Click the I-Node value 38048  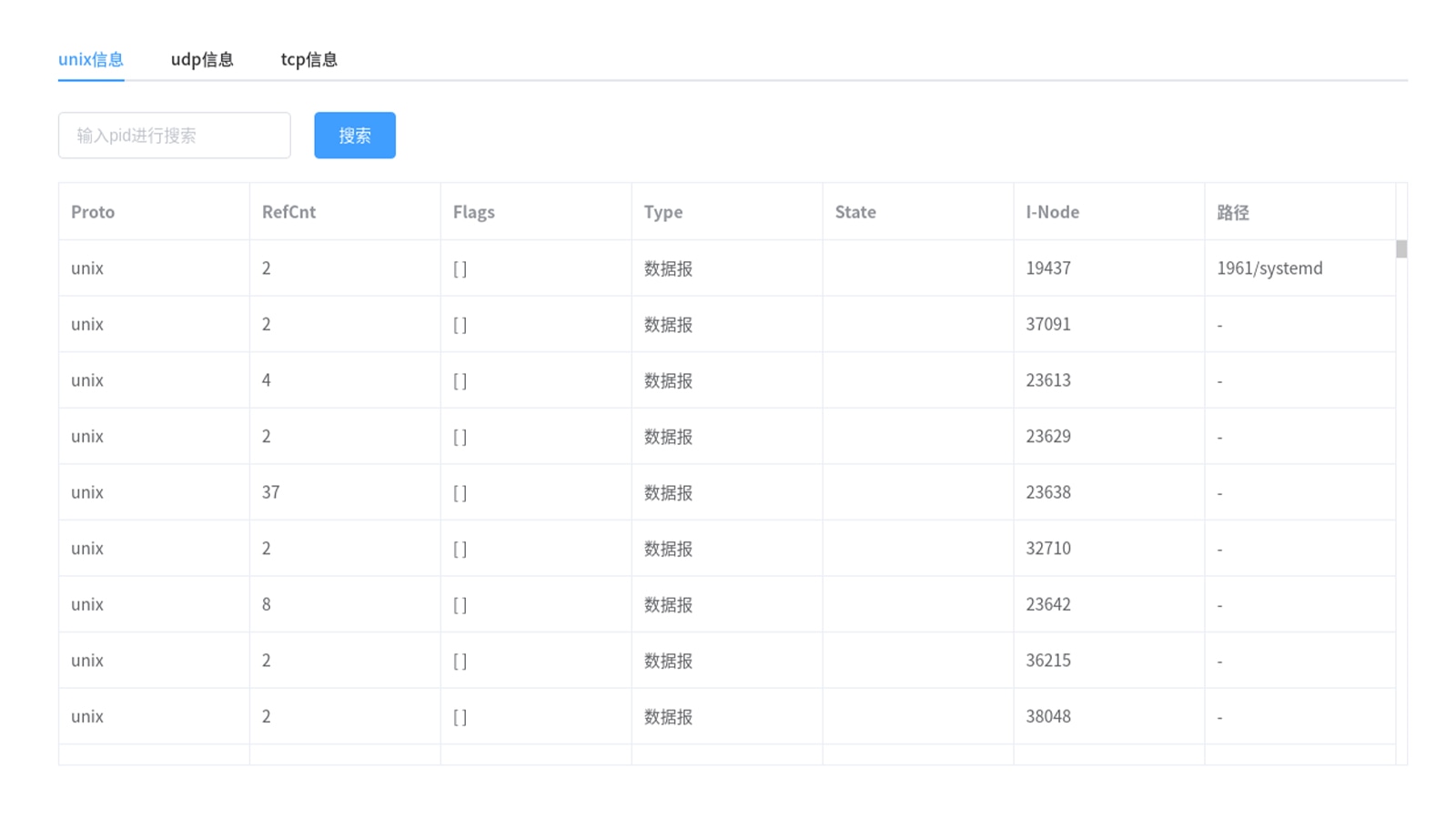click(x=1048, y=716)
